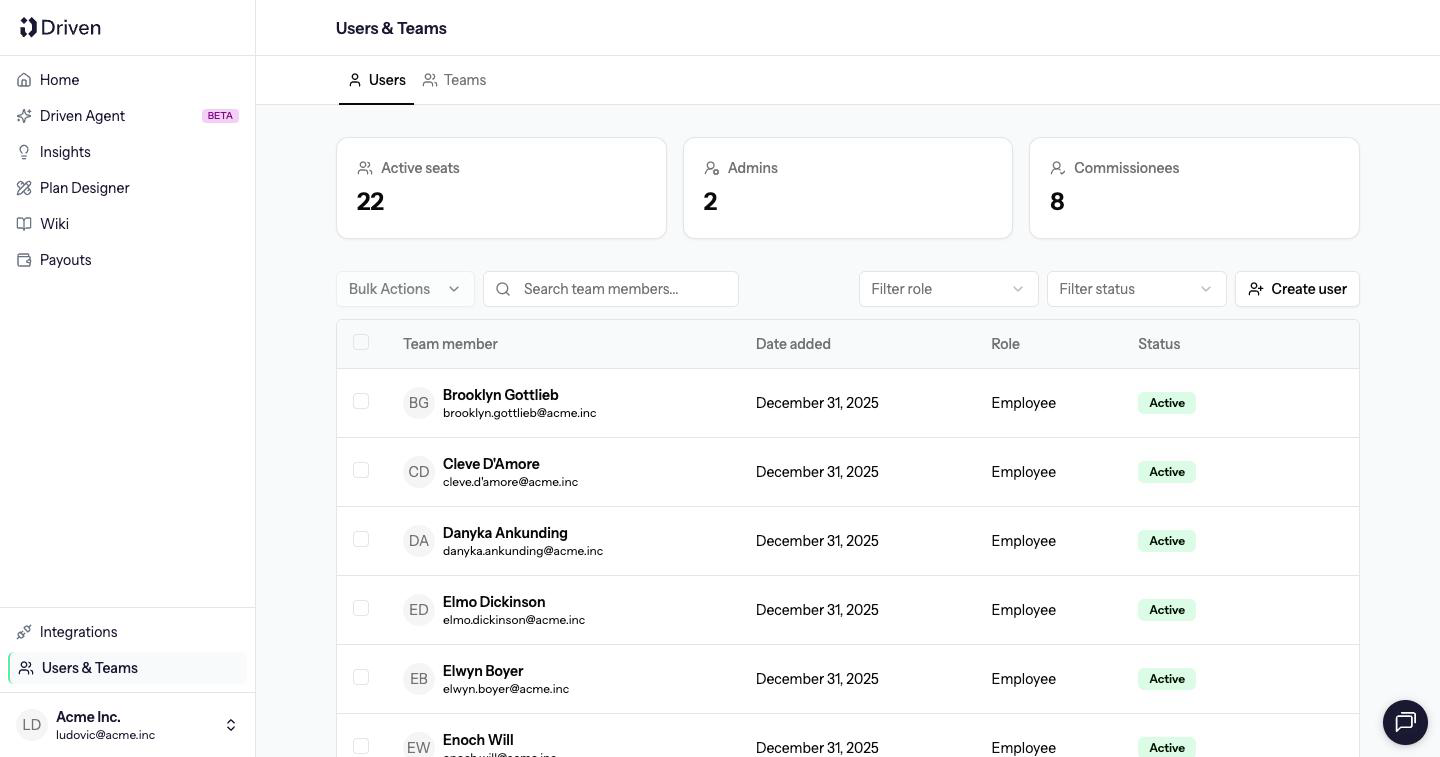Click the CD avatar for Cleve D'Amore
This screenshot has width=1440, height=757.
tap(418, 472)
